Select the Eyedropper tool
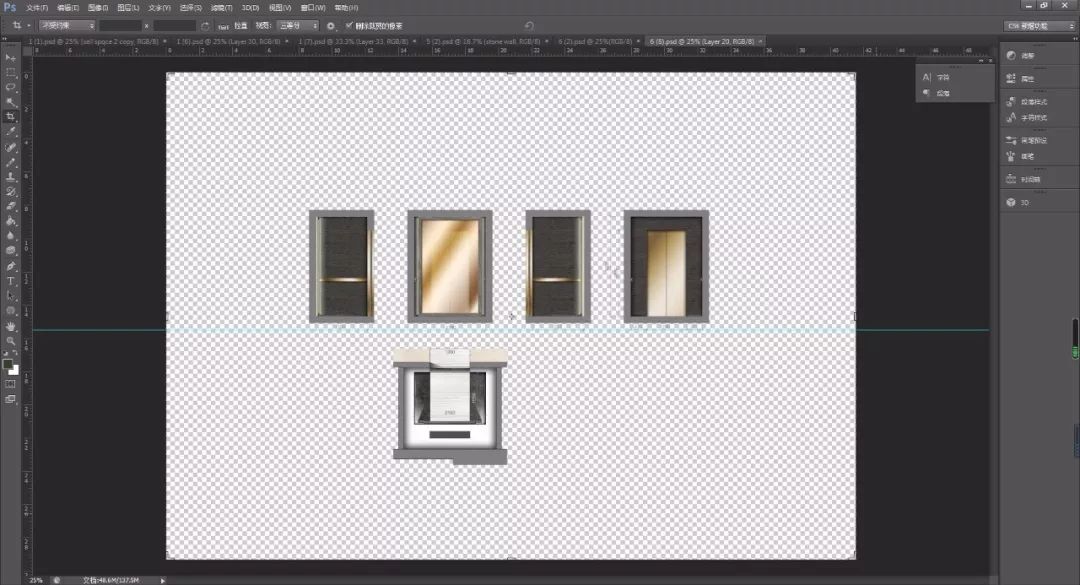This screenshot has width=1080, height=585. (10, 132)
